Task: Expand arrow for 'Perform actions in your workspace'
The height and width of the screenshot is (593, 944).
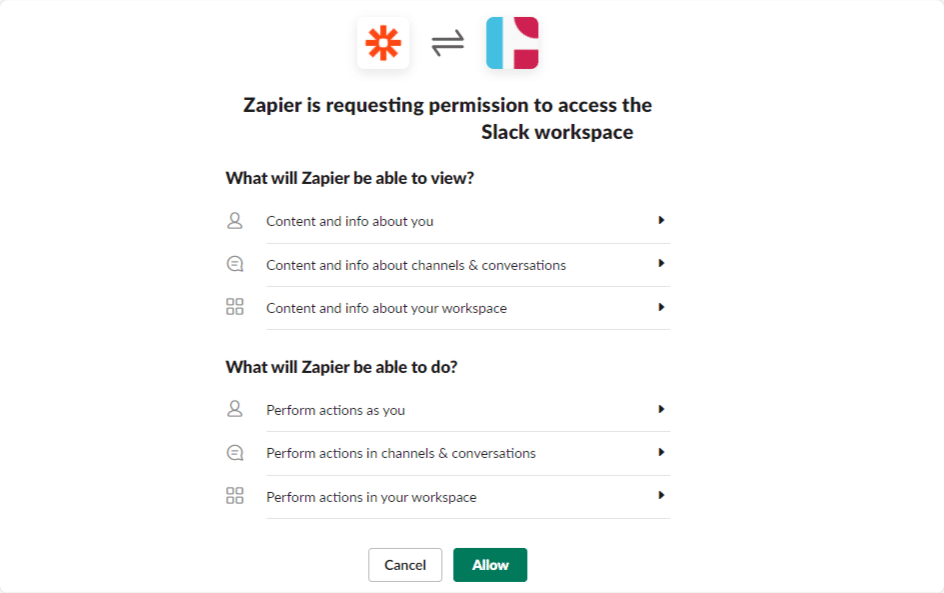Action: [661, 495]
